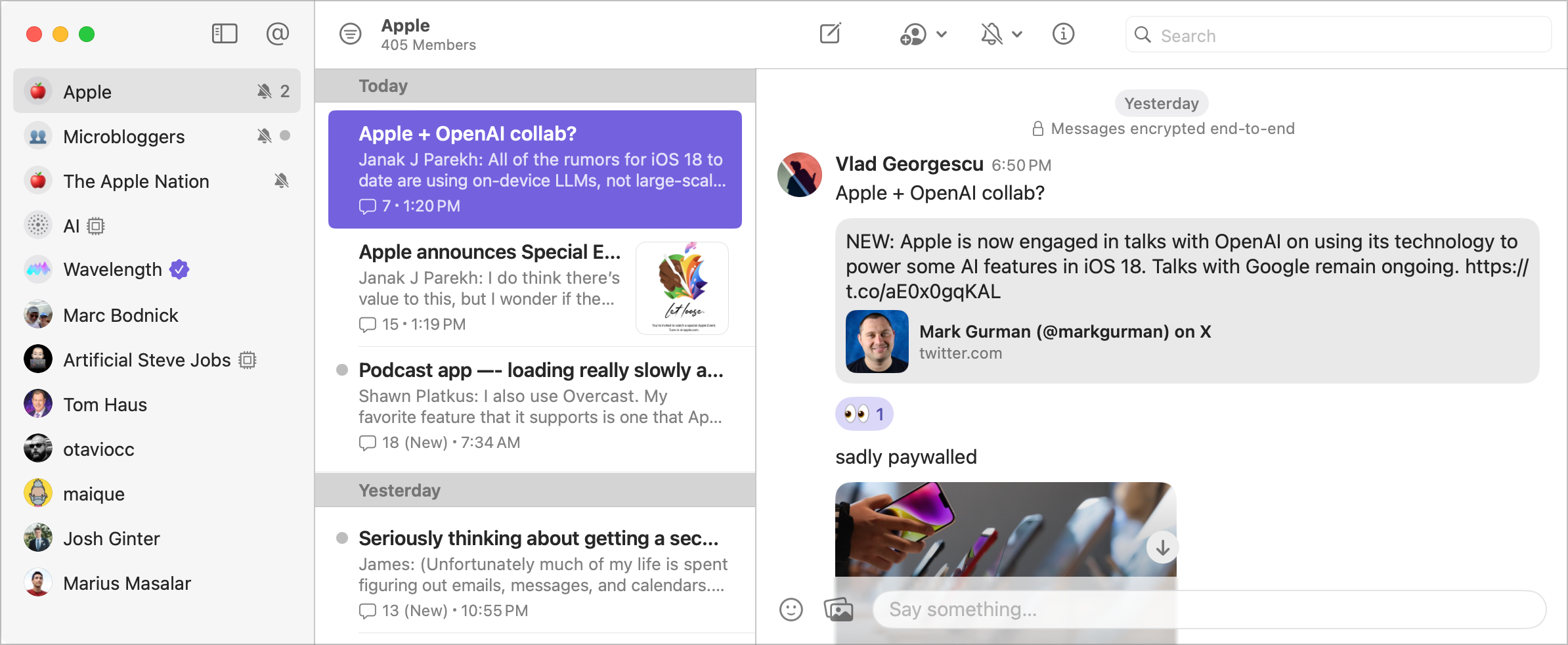This screenshot has width=1568, height=645.
Task: Click the @ mentions icon in sidebar header
Action: (278, 33)
